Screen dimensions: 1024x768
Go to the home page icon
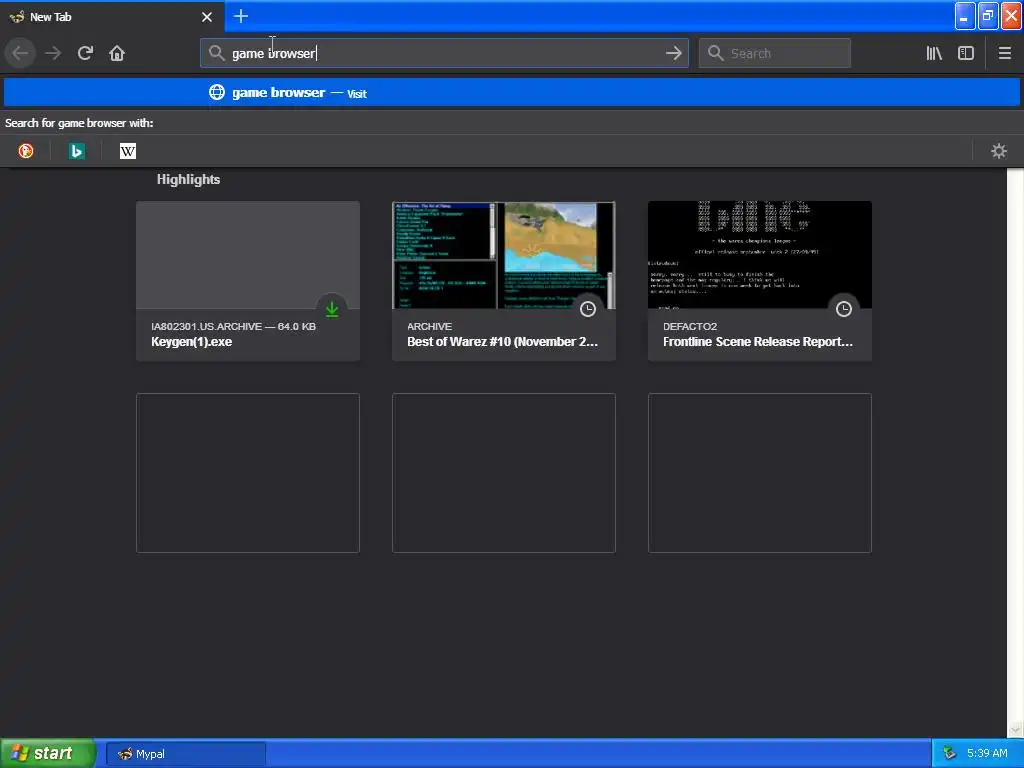(x=117, y=53)
